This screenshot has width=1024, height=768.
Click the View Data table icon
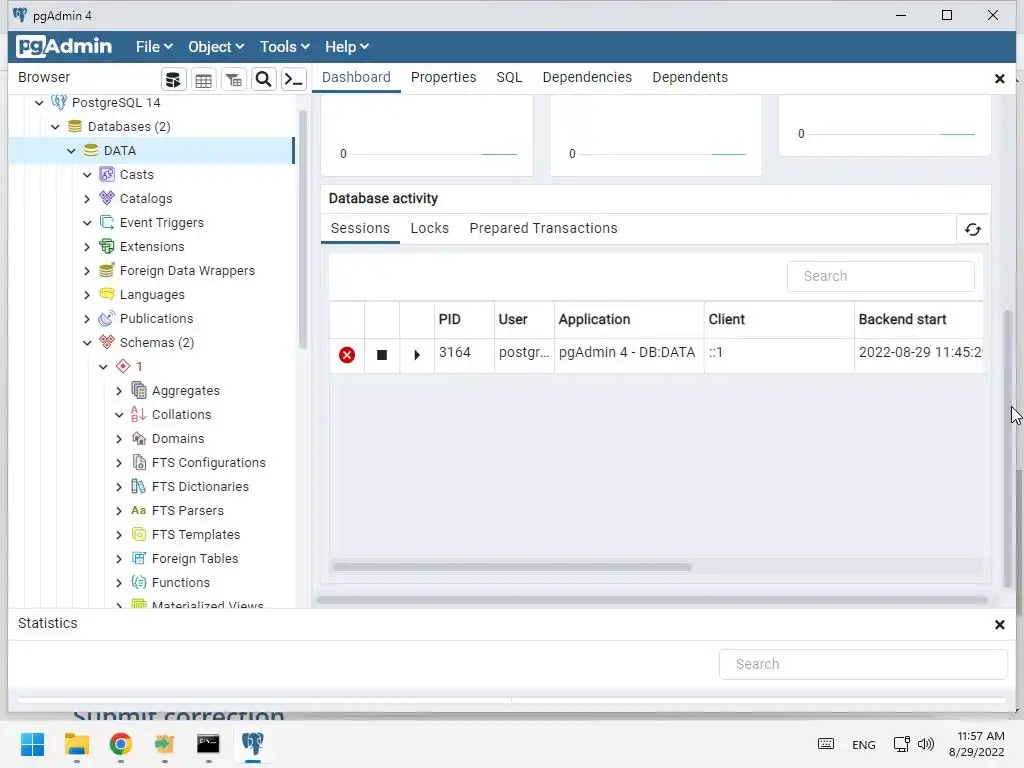tap(204, 80)
